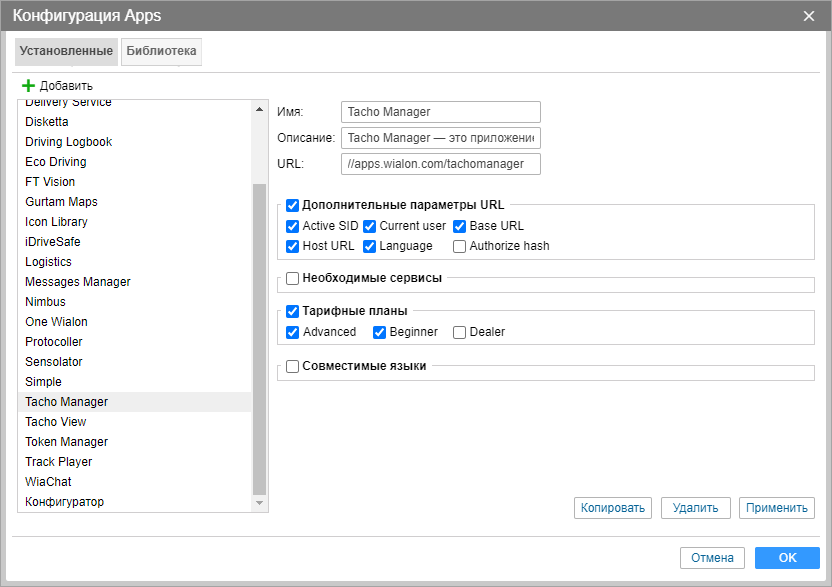The height and width of the screenshot is (587, 832).
Task: Enable the Dealer billing plan checkbox
Action: click(x=460, y=332)
